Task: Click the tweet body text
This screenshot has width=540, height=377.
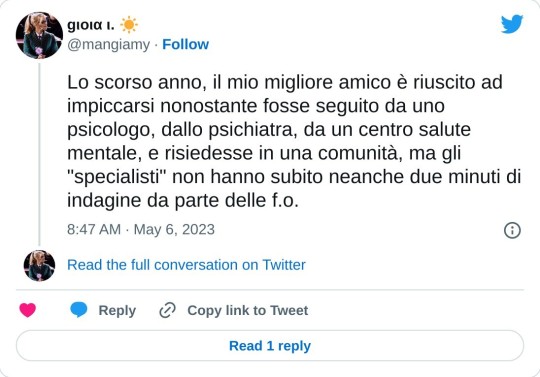Action: [x=294, y=142]
